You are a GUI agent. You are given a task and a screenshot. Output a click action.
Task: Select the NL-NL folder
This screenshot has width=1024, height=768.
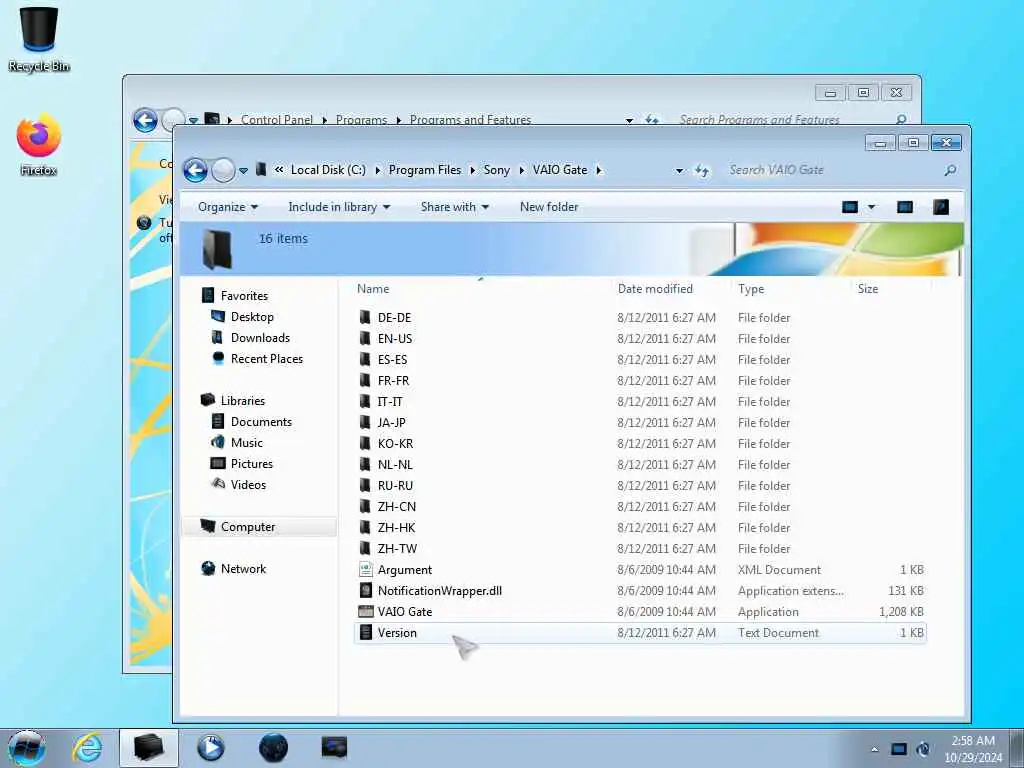coord(395,464)
